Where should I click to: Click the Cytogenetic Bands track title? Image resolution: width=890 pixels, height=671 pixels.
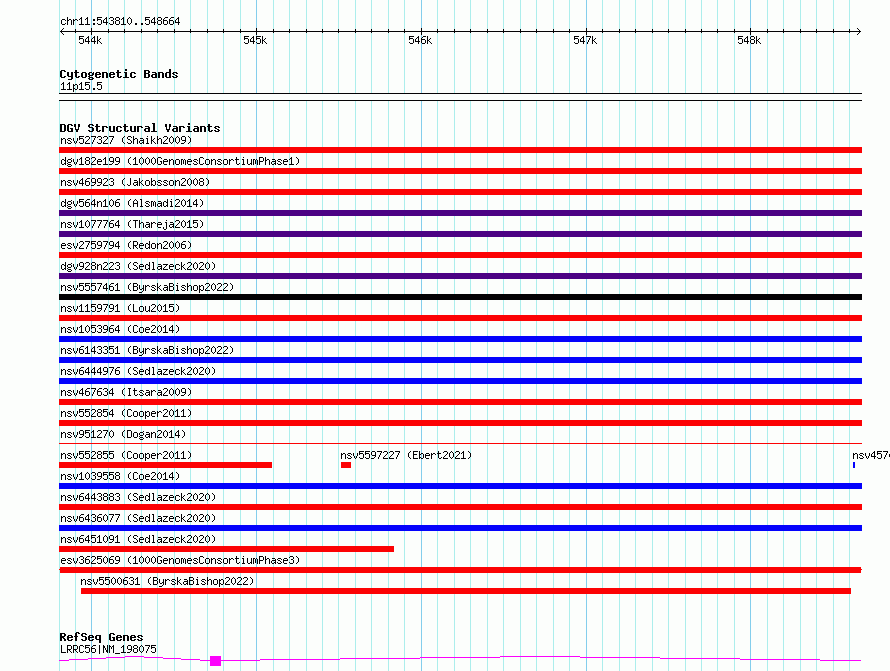click(x=118, y=74)
